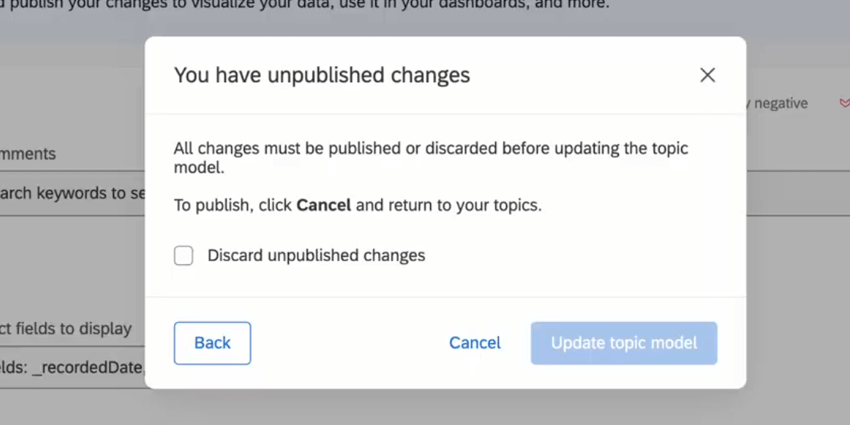850x425 pixels.
Task: Click the 'You have unpublished changes' title
Action: (x=321, y=75)
